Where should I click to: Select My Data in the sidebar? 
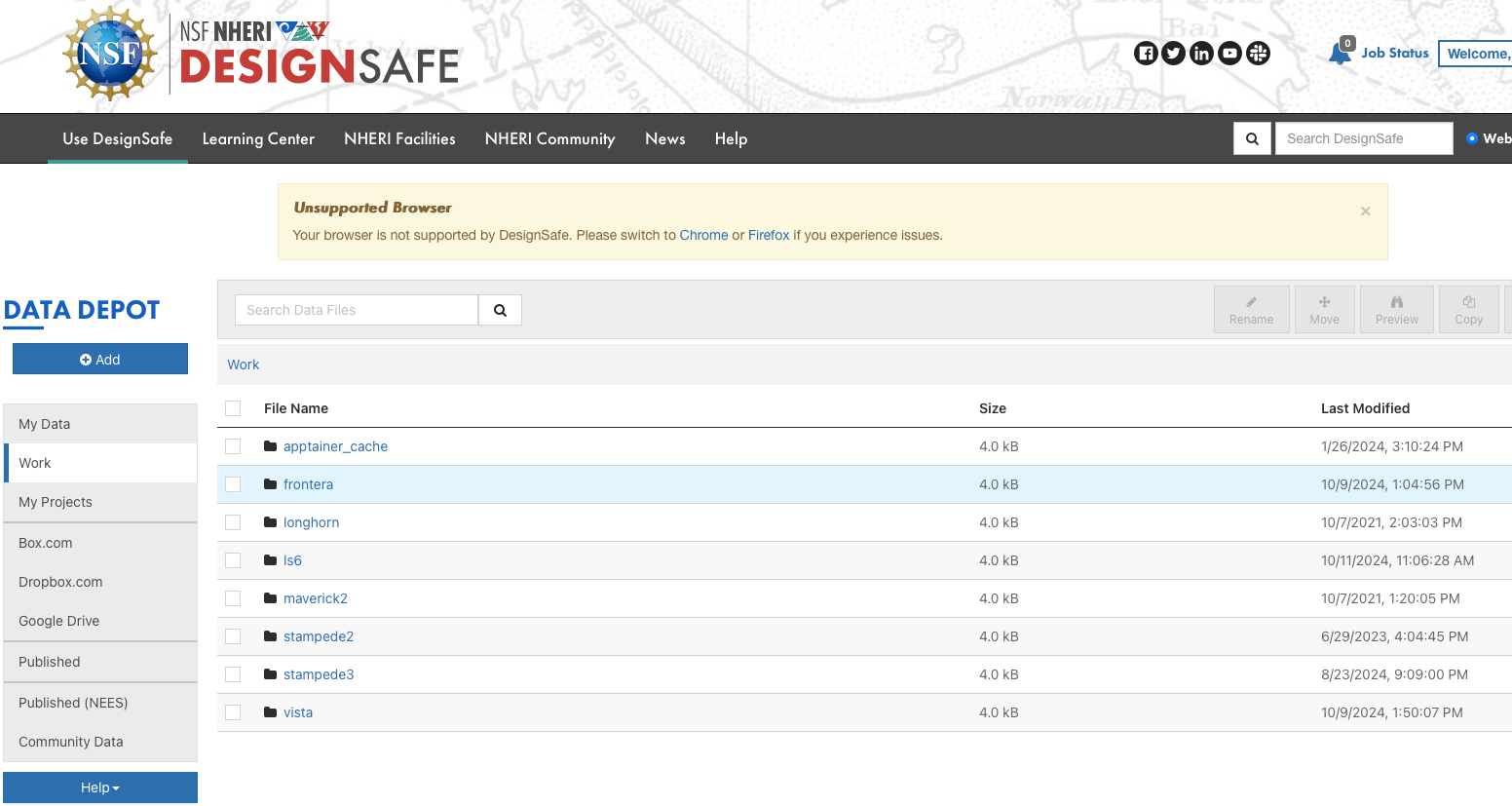[100, 424]
